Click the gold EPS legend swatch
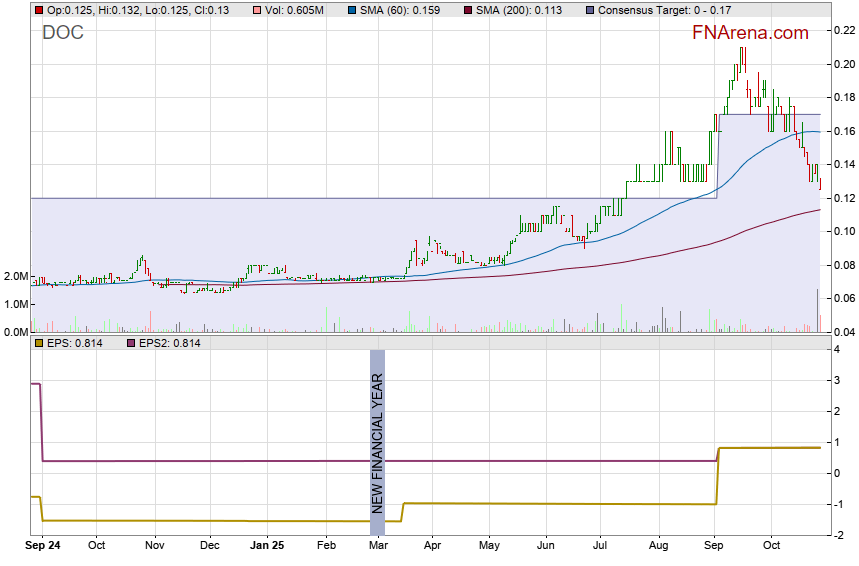859x566 pixels. [x=38, y=344]
